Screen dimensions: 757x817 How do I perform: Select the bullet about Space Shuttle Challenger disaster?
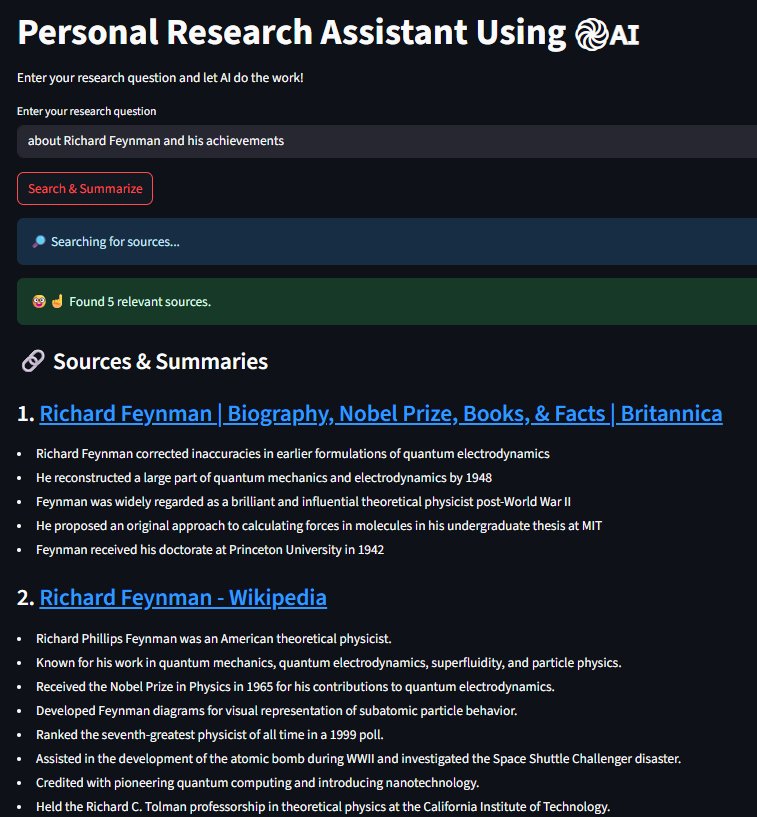pyautogui.click(x=358, y=759)
